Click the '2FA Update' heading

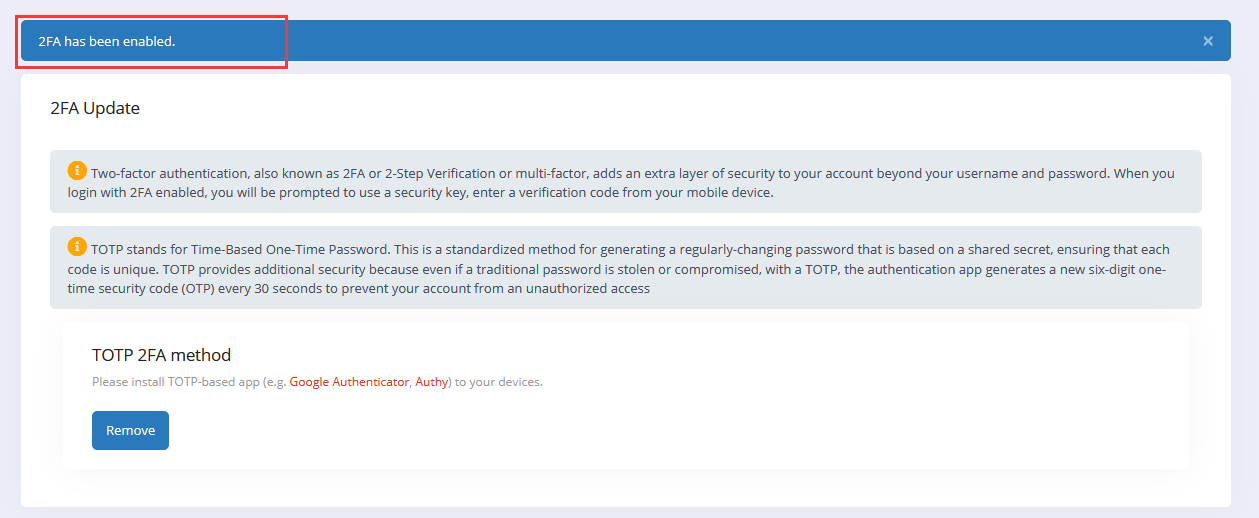[95, 108]
